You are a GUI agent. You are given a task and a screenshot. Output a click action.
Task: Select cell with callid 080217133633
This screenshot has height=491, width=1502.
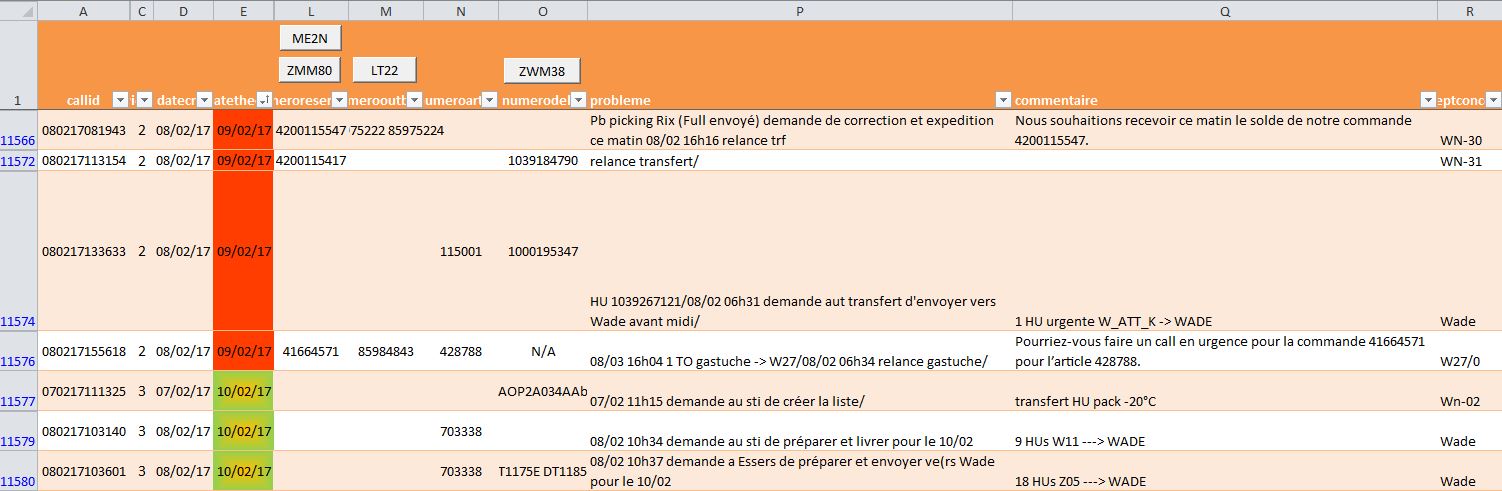click(84, 251)
